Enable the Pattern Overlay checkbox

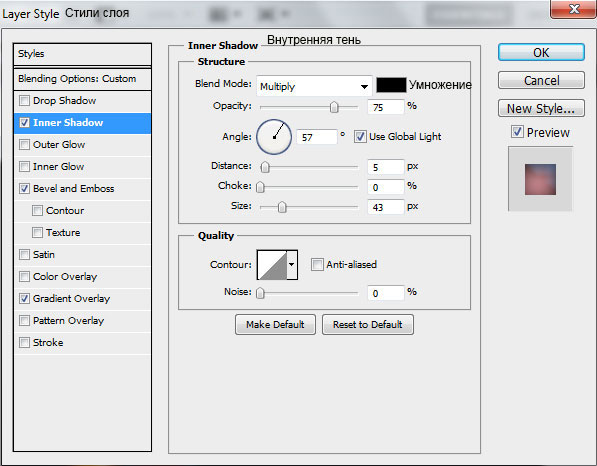click(x=24, y=321)
